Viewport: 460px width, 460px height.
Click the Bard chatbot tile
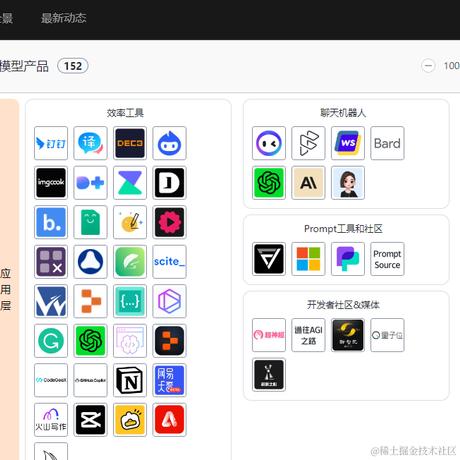(x=387, y=143)
